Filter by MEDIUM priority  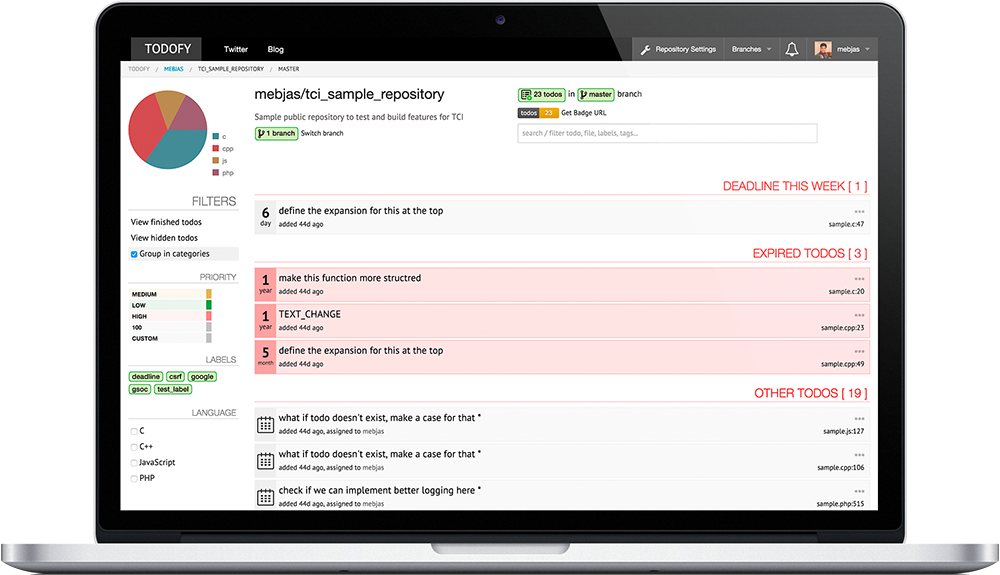tap(170, 294)
